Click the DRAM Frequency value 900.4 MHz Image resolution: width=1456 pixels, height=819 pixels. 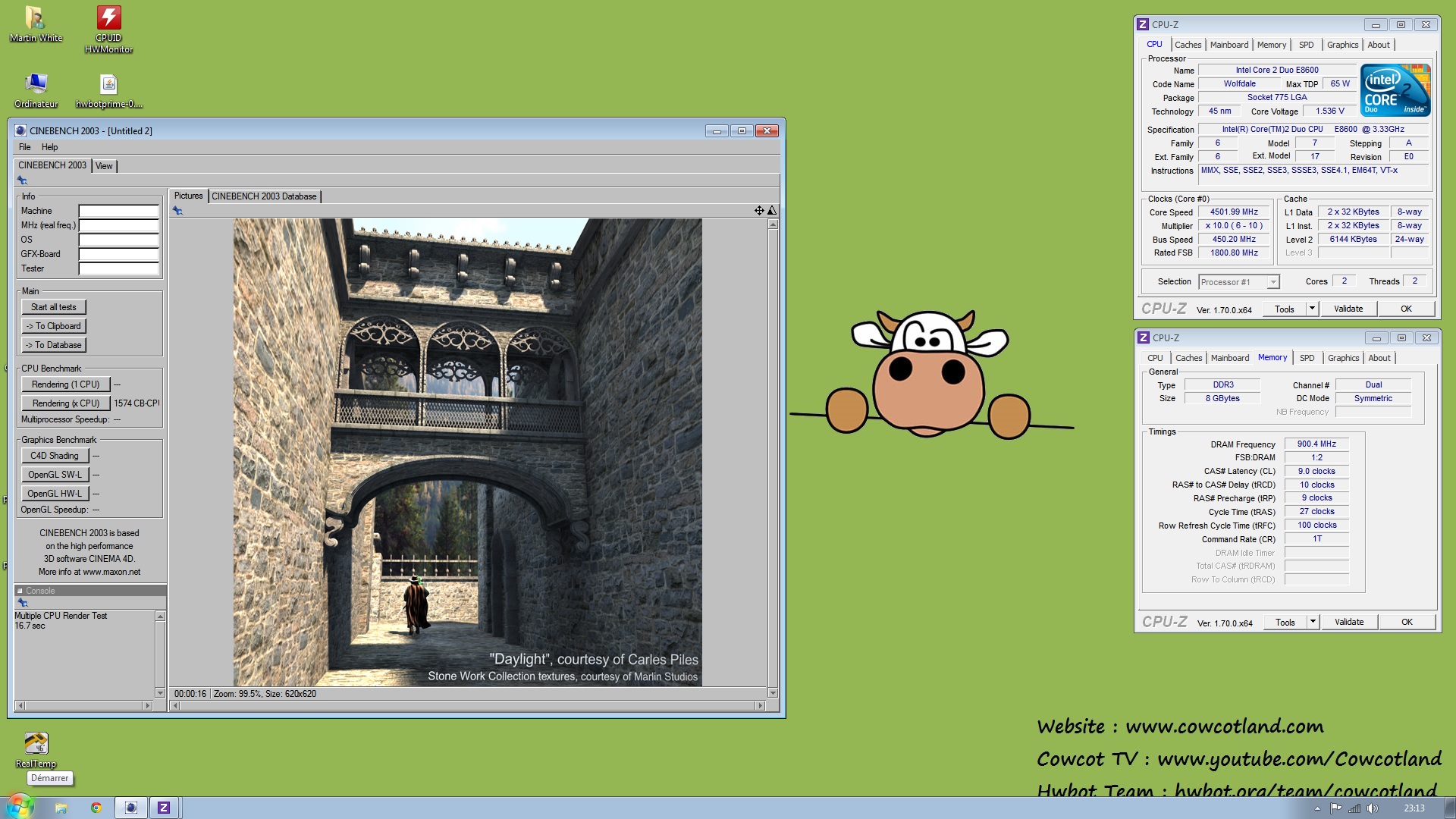coord(1316,444)
